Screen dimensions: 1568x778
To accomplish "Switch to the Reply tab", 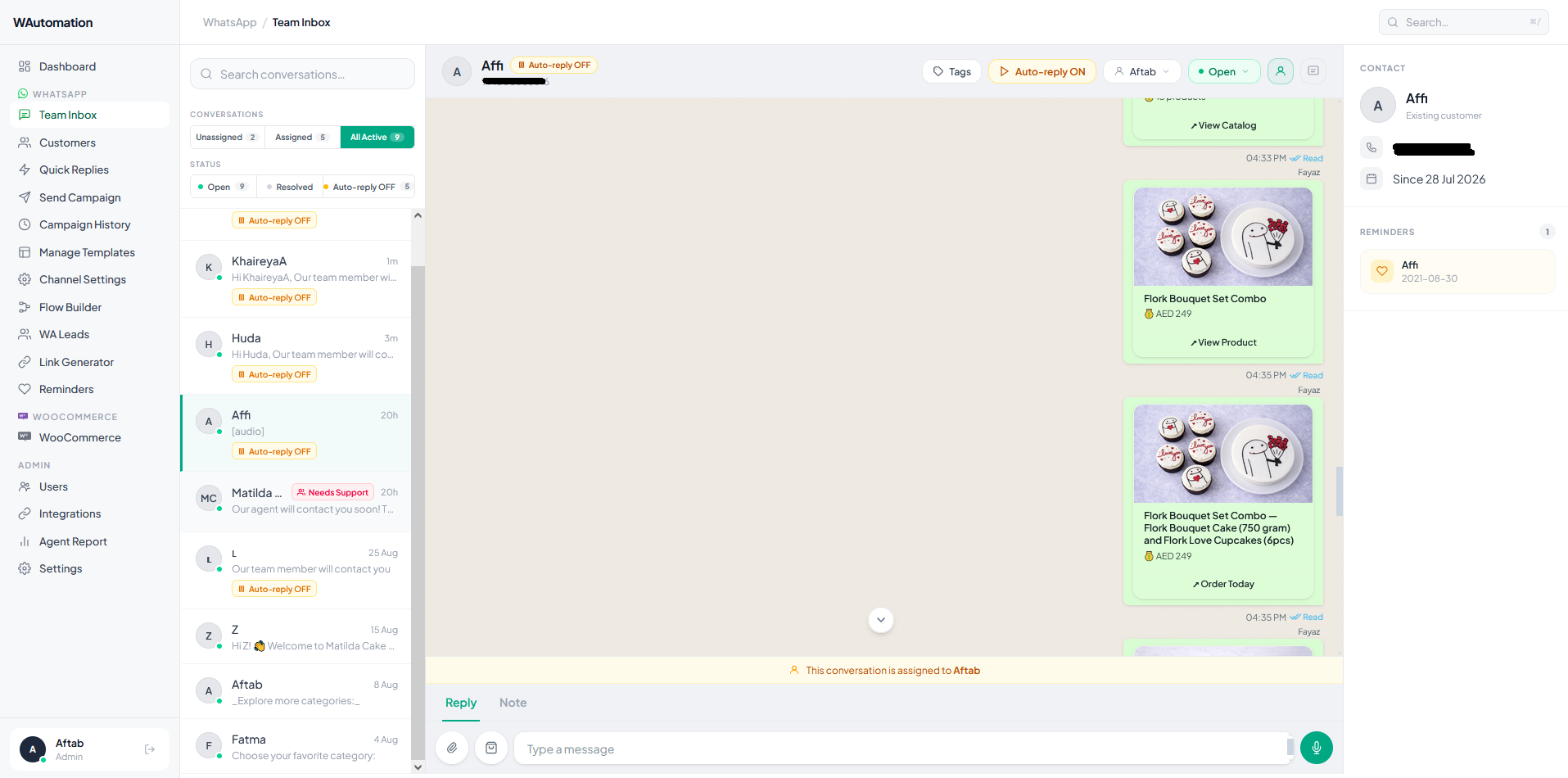I will pyautogui.click(x=461, y=703).
